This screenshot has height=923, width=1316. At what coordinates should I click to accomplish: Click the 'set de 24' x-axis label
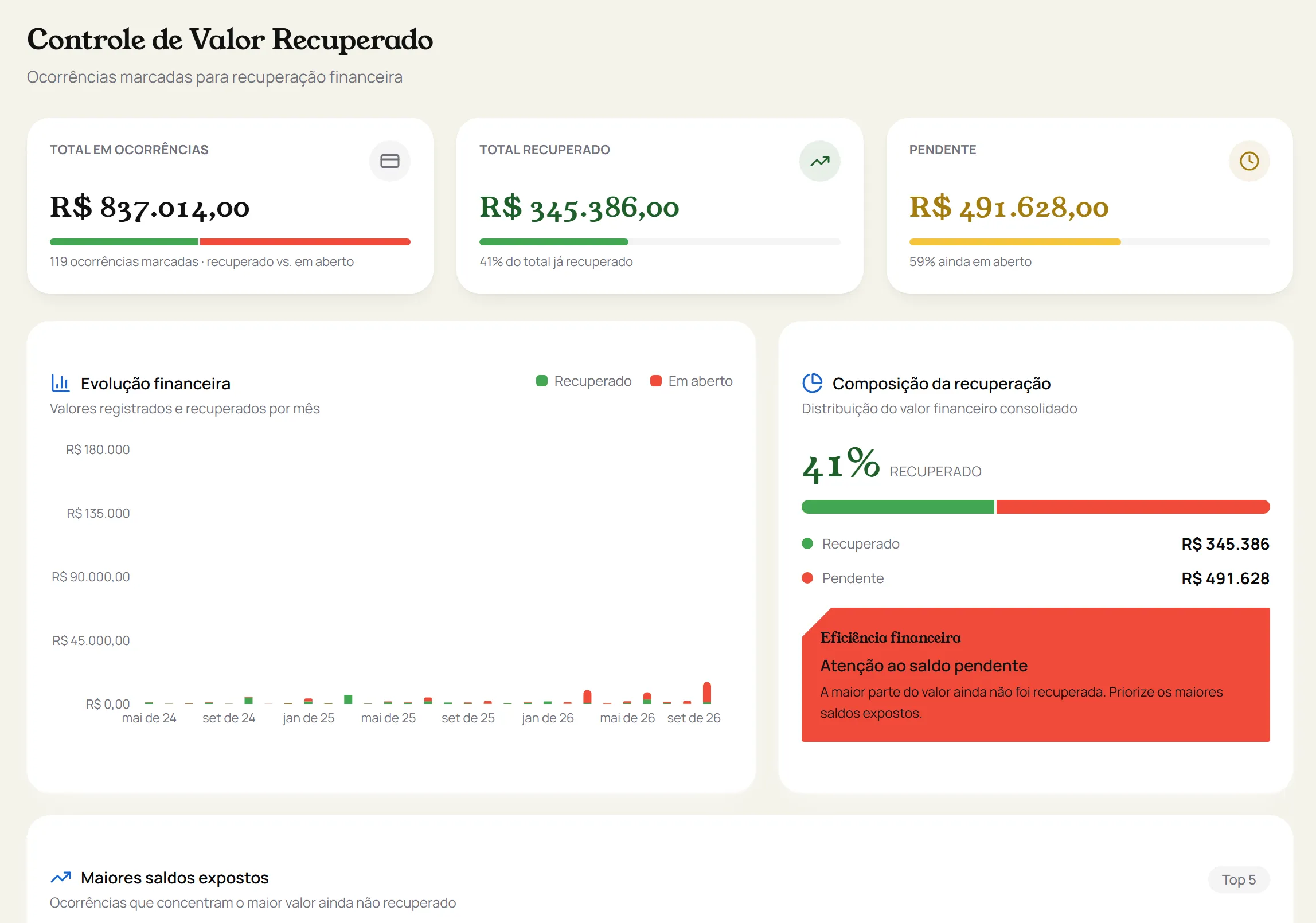click(228, 718)
